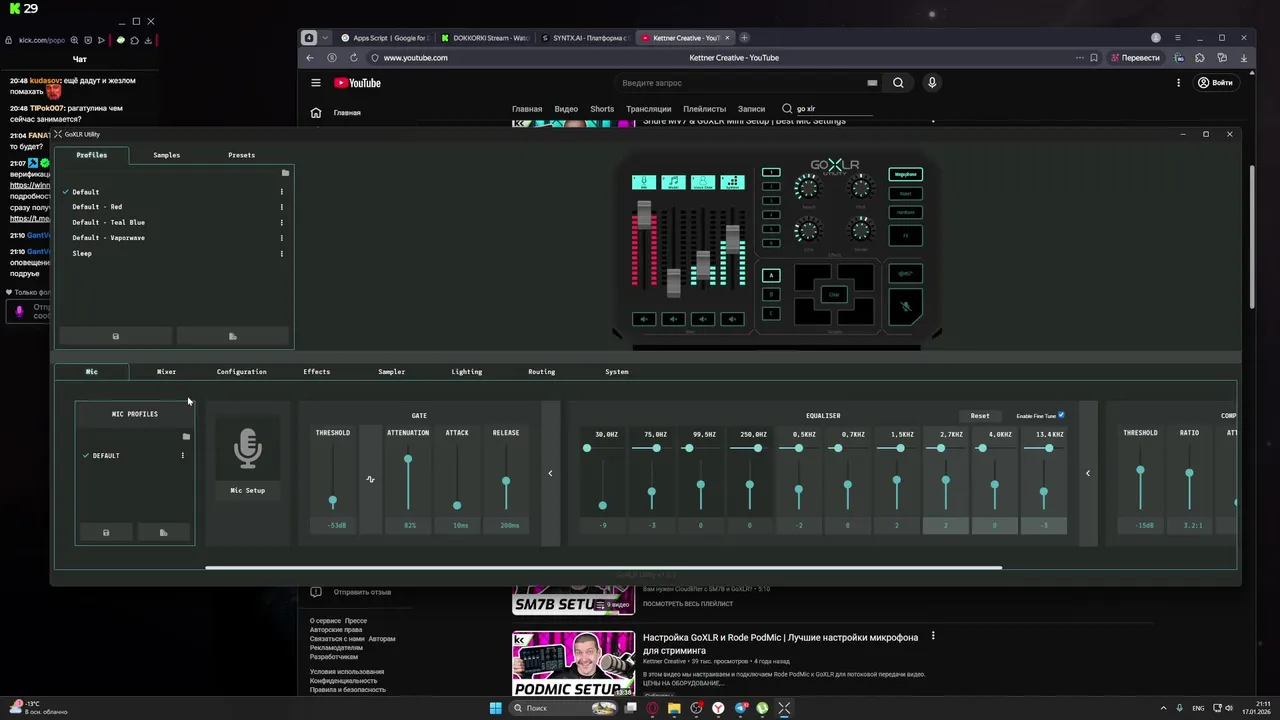Screen dimensions: 1280x720
Task: Open the Routing tab
Action: coord(541,372)
